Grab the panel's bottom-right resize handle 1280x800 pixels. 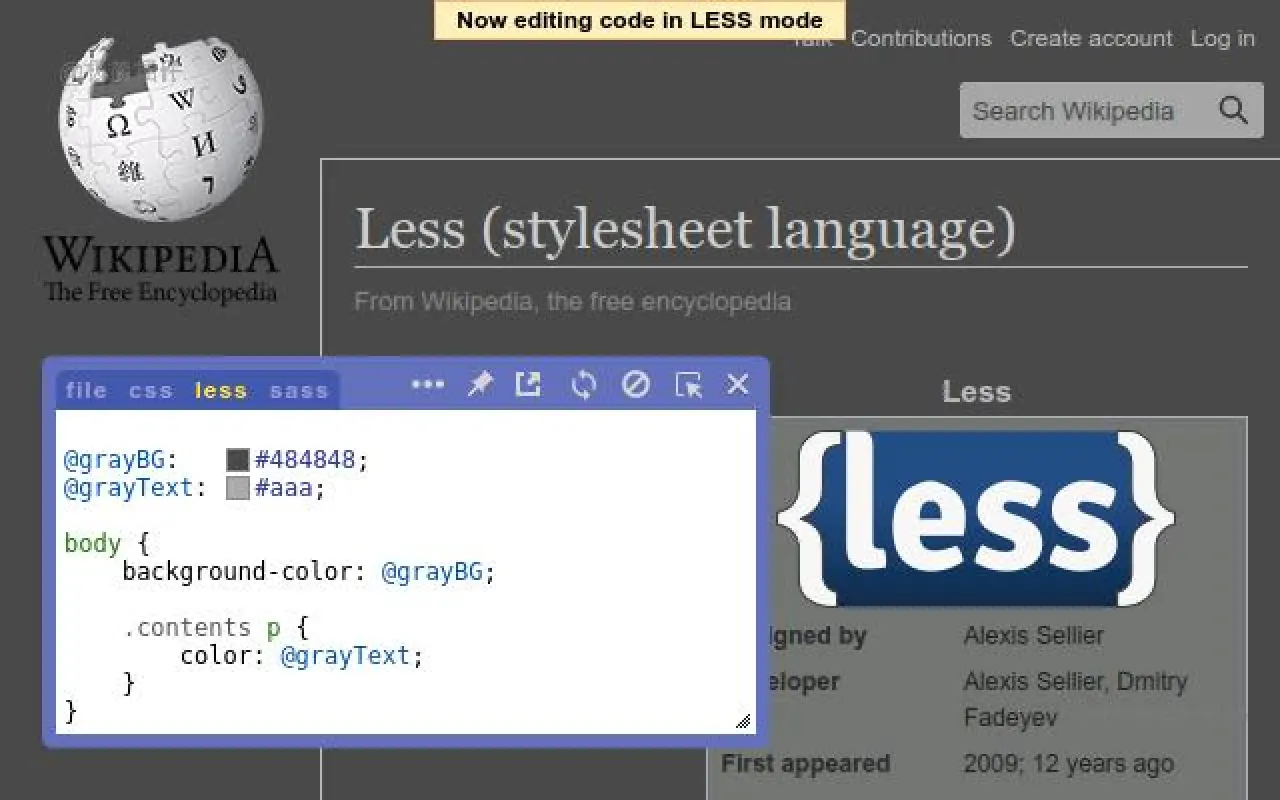pos(744,720)
